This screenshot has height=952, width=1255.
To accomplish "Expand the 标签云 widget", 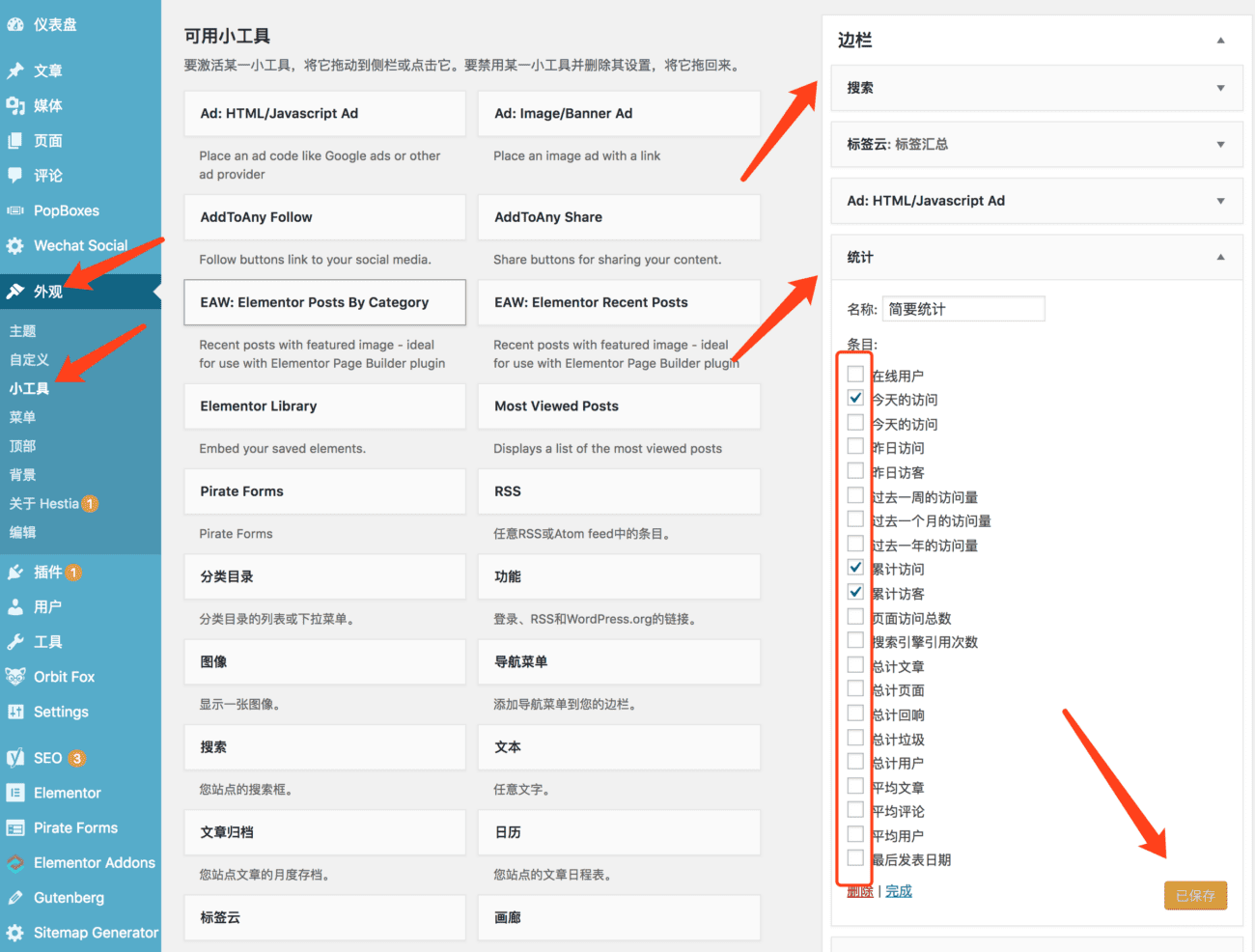I will [1220, 144].
